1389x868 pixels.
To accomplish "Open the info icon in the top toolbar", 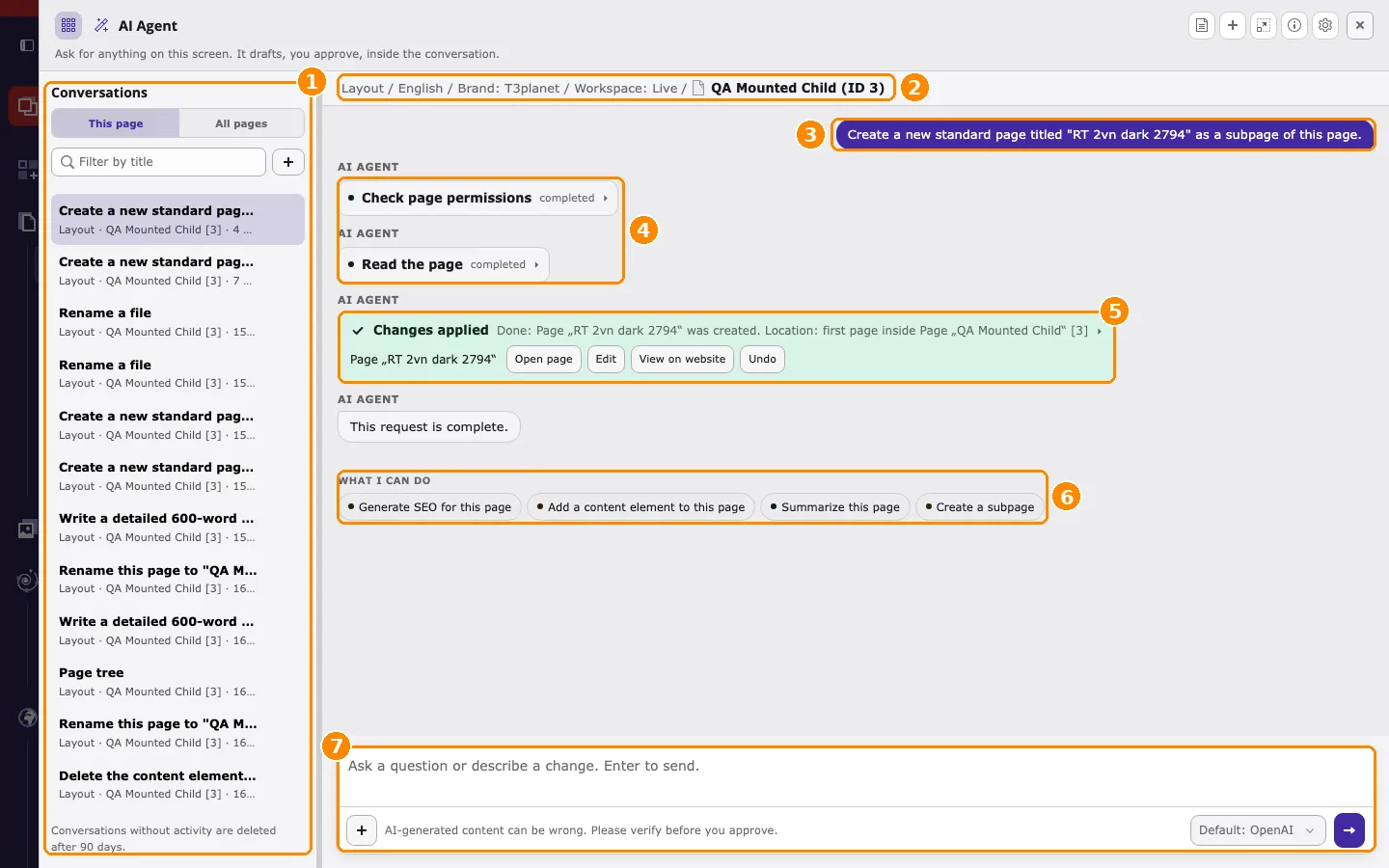I will coord(1294,26).
